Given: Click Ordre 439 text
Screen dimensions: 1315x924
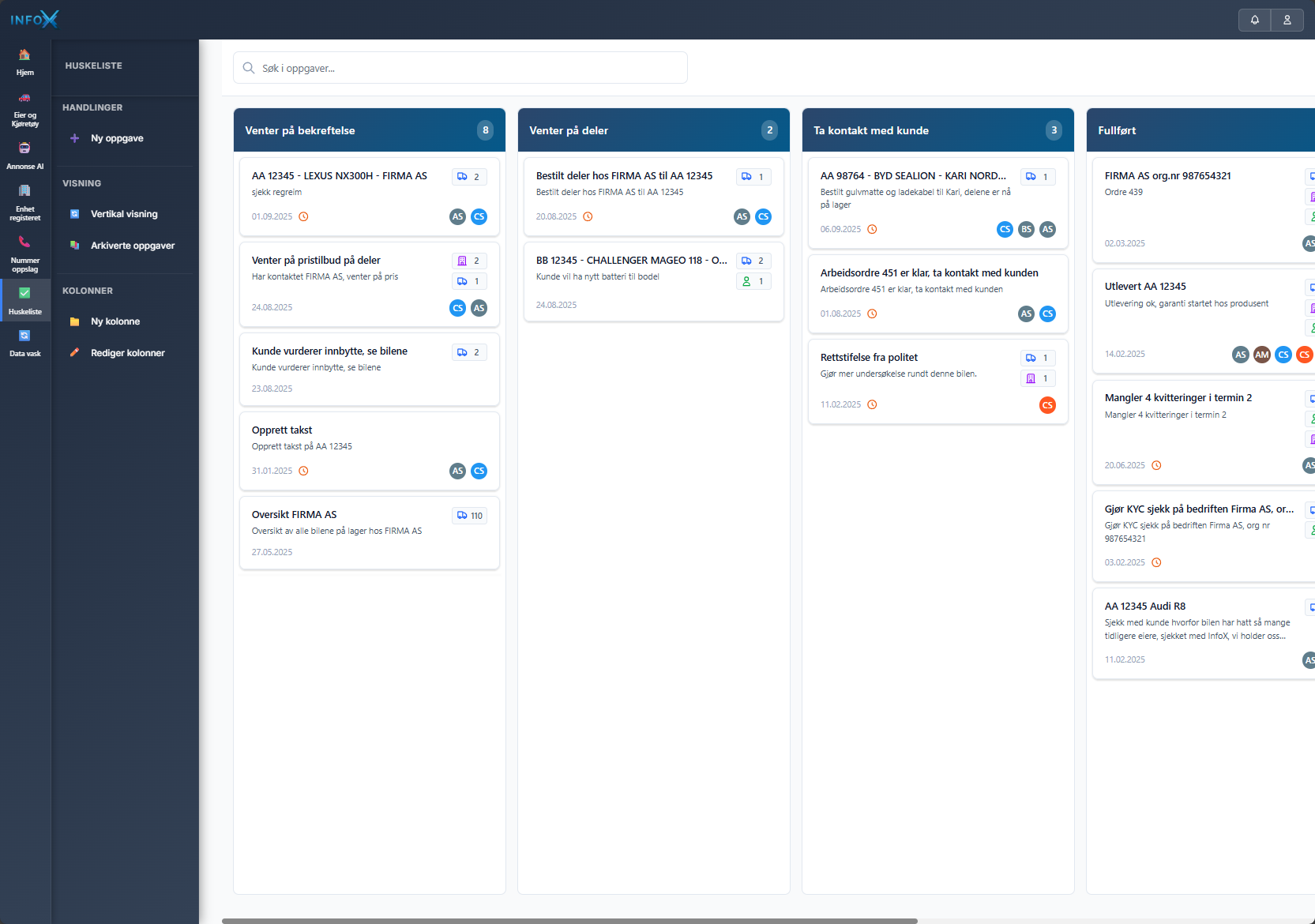Looking at the screenshot, I should click(x=1123, y=192).
